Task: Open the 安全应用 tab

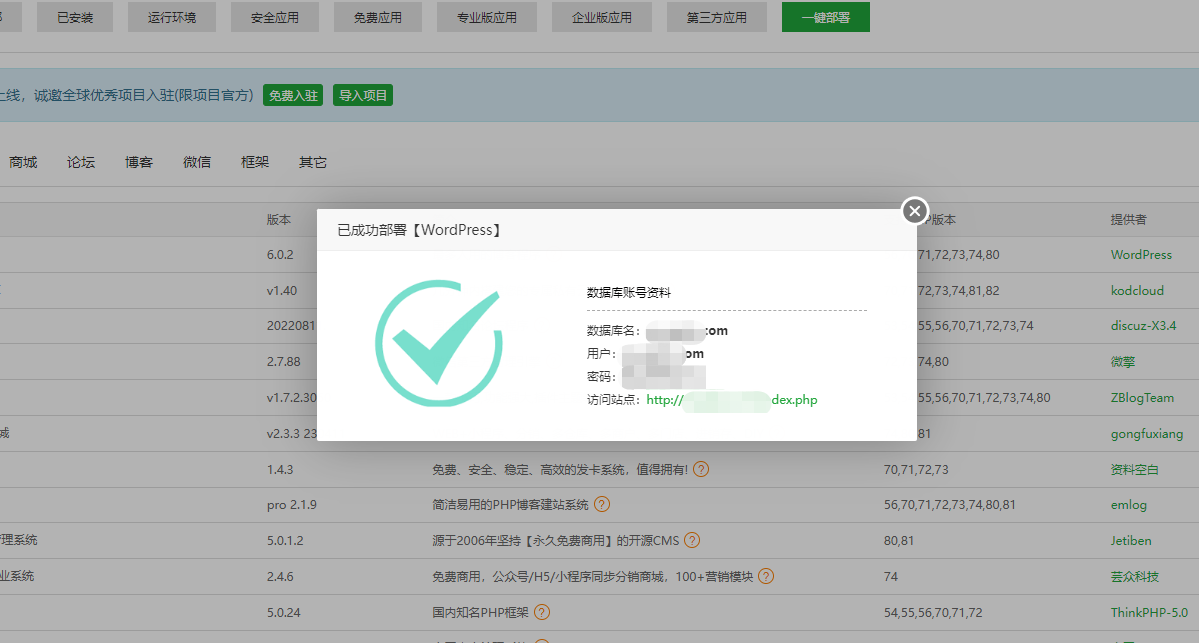Action: tap(275, 17)
